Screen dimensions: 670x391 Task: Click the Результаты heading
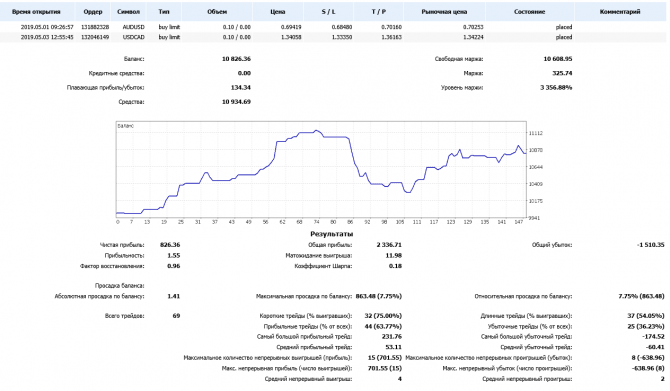332,234
